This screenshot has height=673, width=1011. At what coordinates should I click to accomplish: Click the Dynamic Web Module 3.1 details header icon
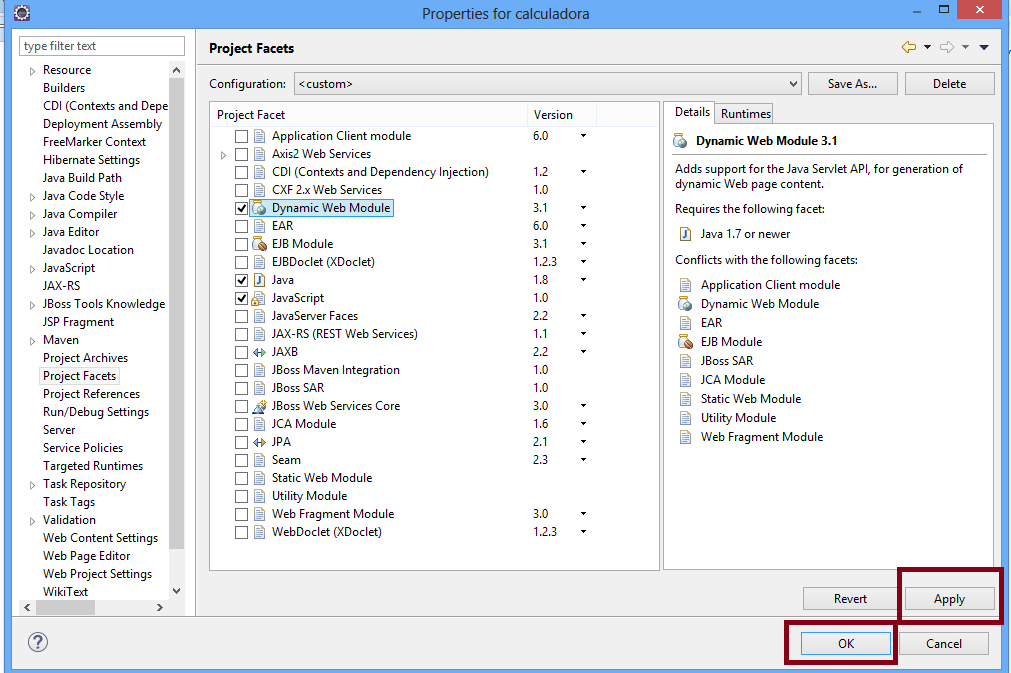point(680,141)
